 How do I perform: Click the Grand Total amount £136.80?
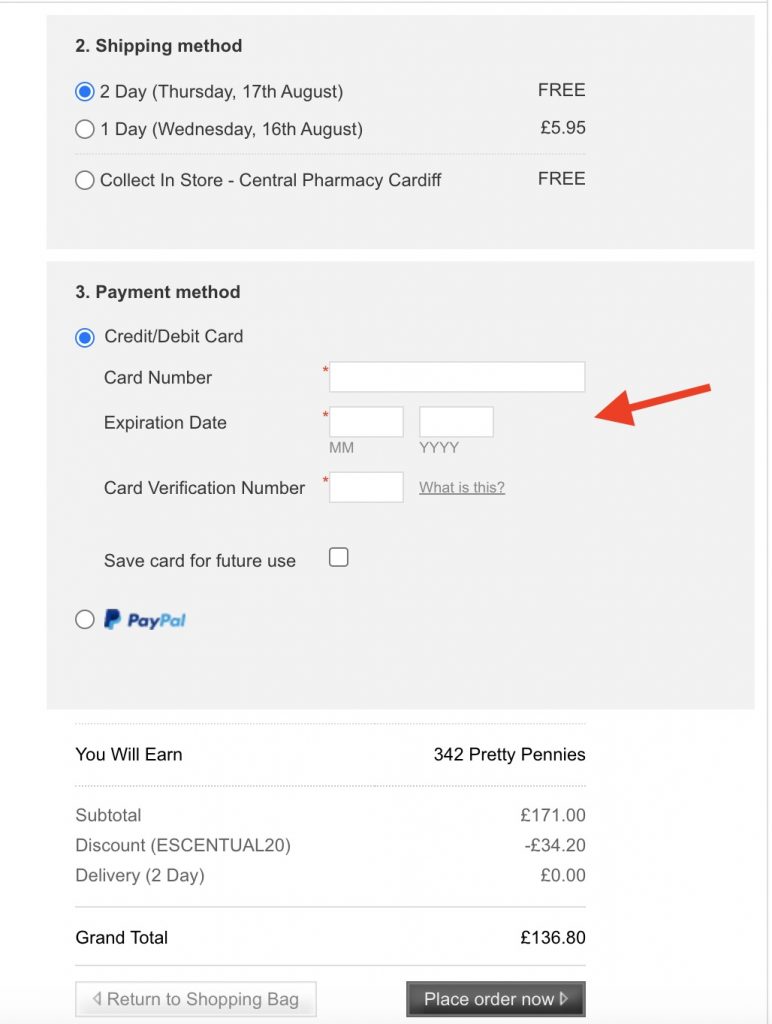click(553, 938)
